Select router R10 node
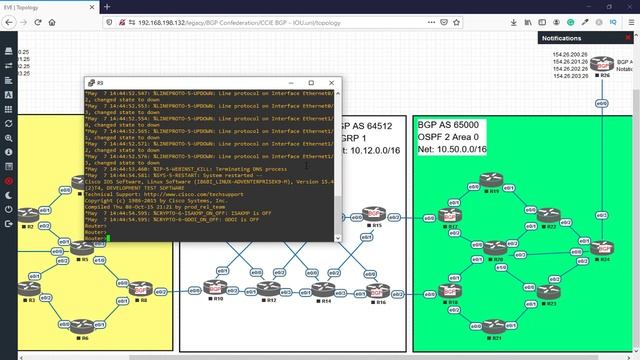This screenshot has height=360, width=640. click(215, 288)
